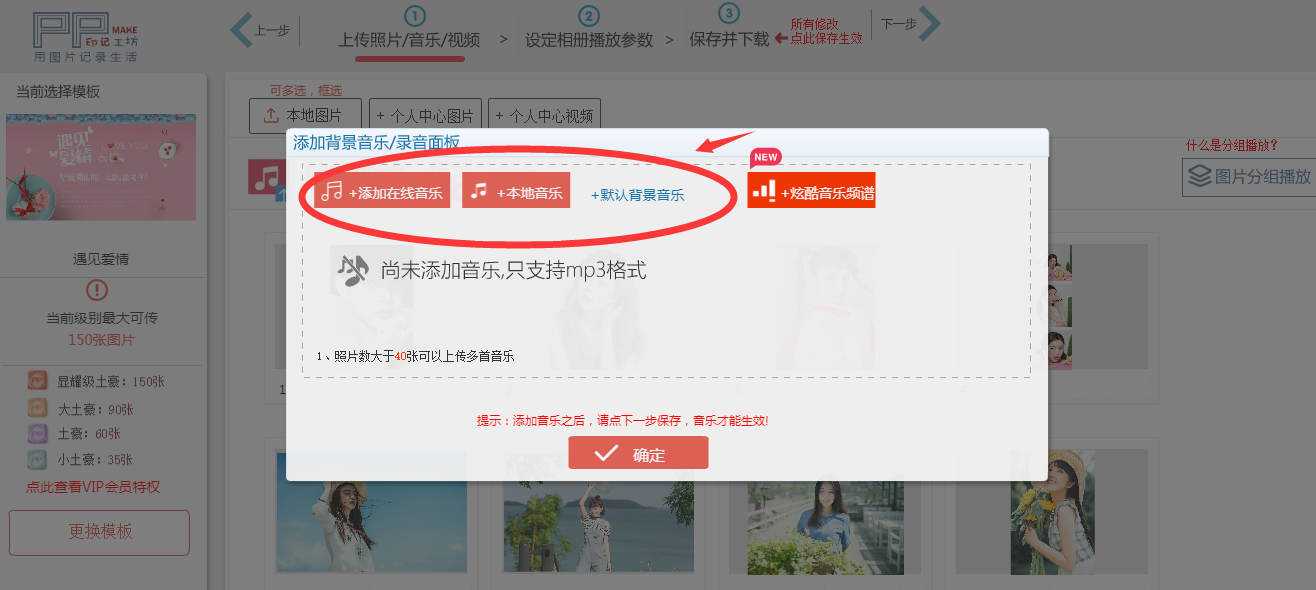Click 什么是分组播放? help link

(x=1232, y=145)
